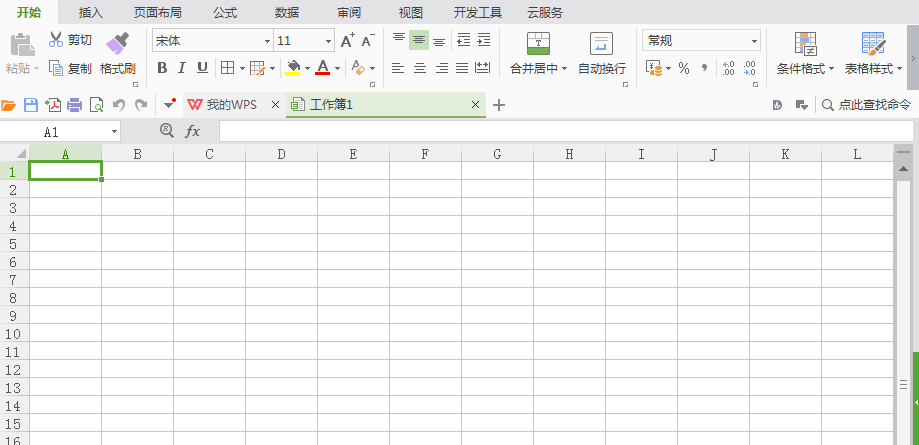
Task: Toggle Italic formatting
Action: click(182, 68)
